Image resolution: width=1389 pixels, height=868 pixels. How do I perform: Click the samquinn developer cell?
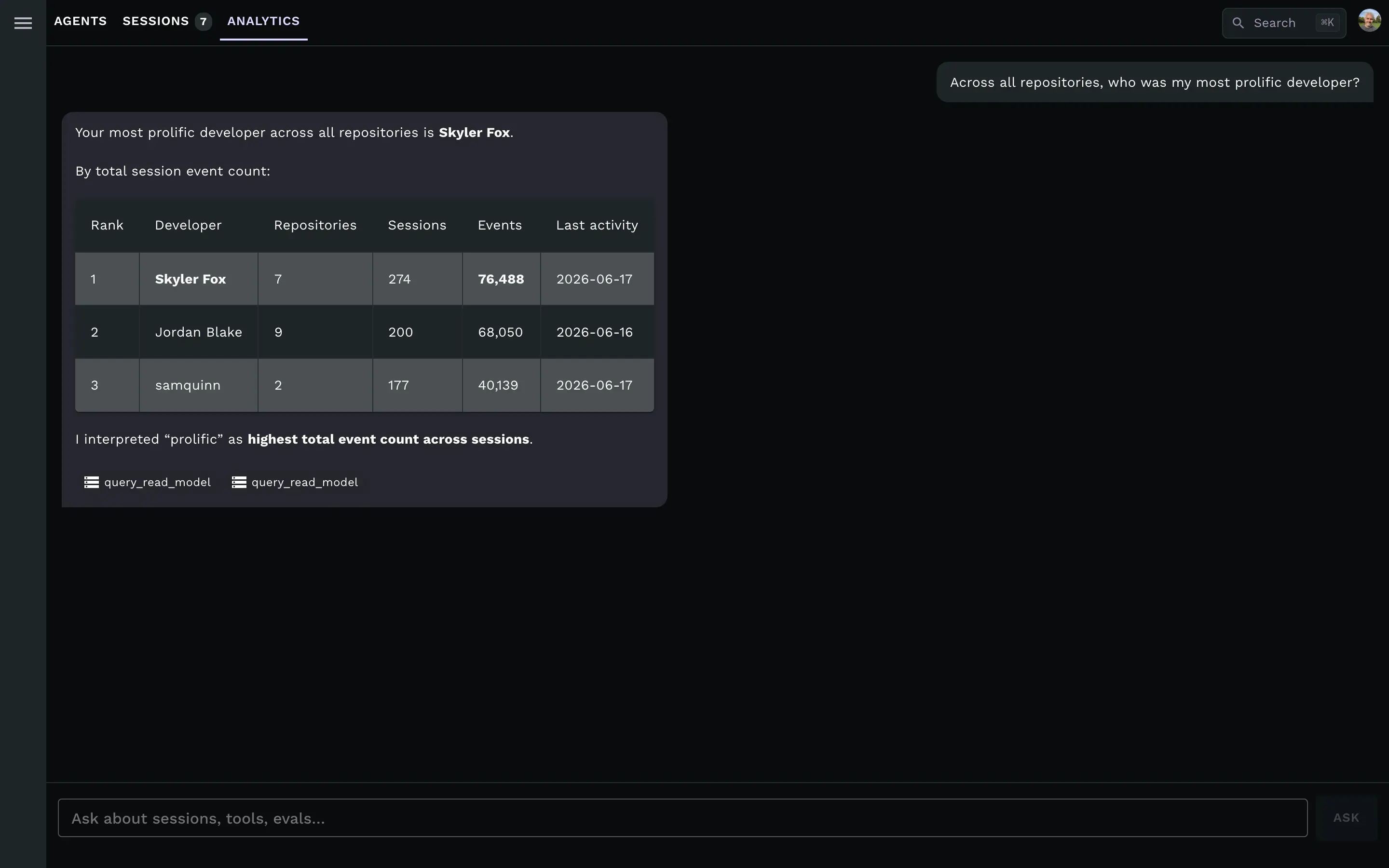tap(199, 385)
